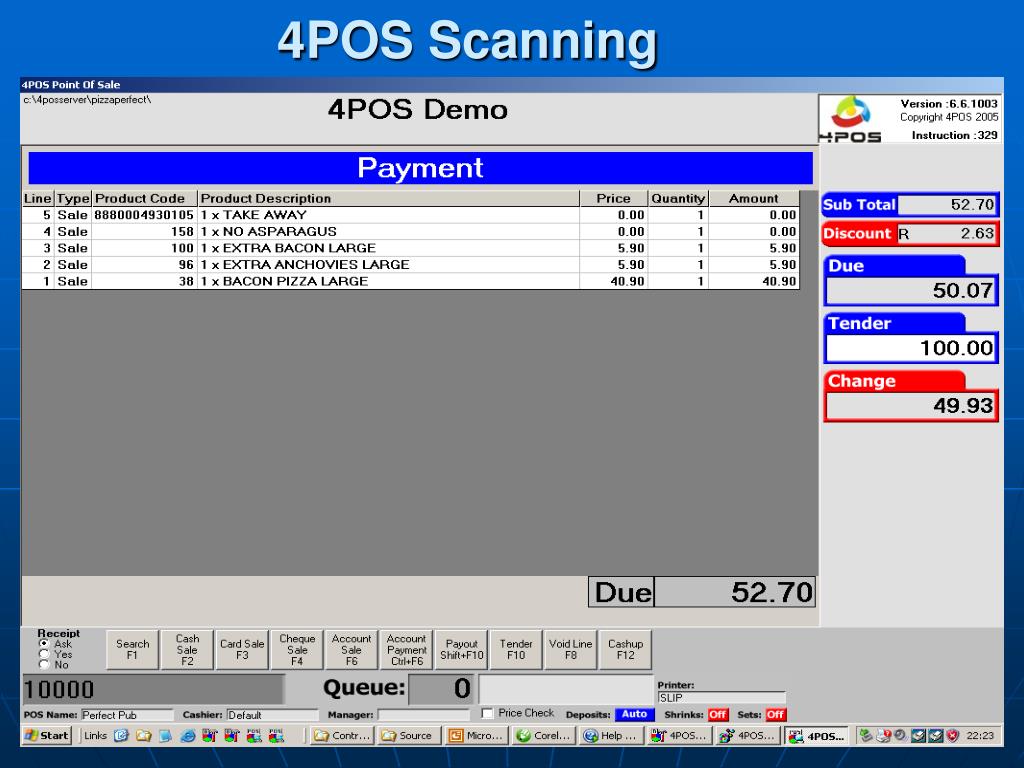Start a Cash Sale with the F2 button

[x=187, y=650]
